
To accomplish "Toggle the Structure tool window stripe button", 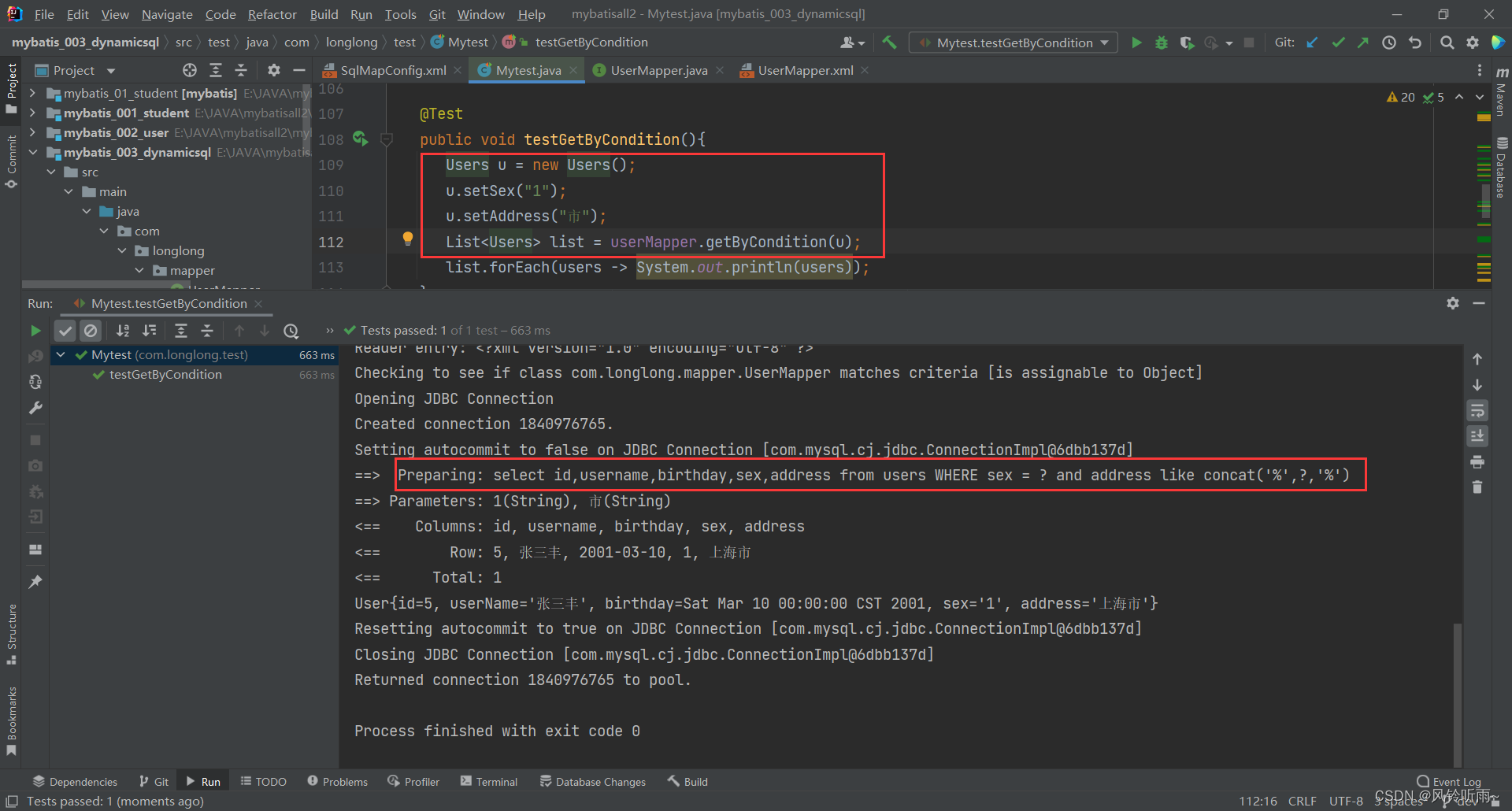I will tap(12, 634).
